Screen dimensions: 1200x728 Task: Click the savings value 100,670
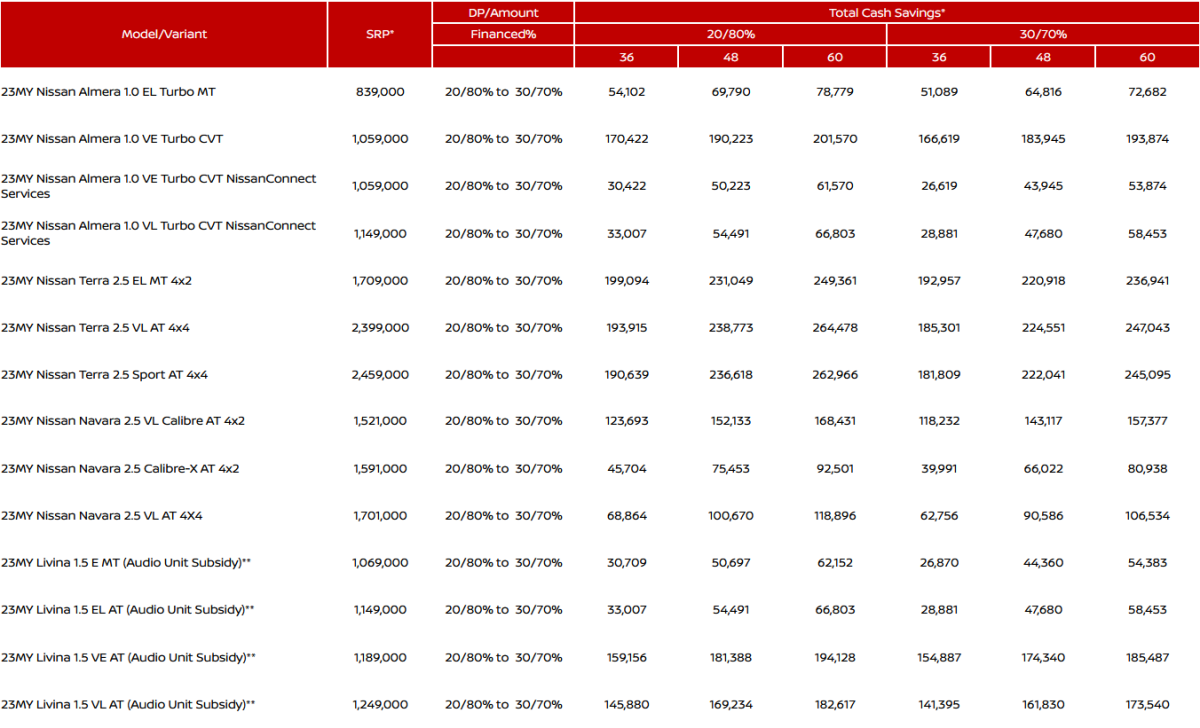pos(730,516)
